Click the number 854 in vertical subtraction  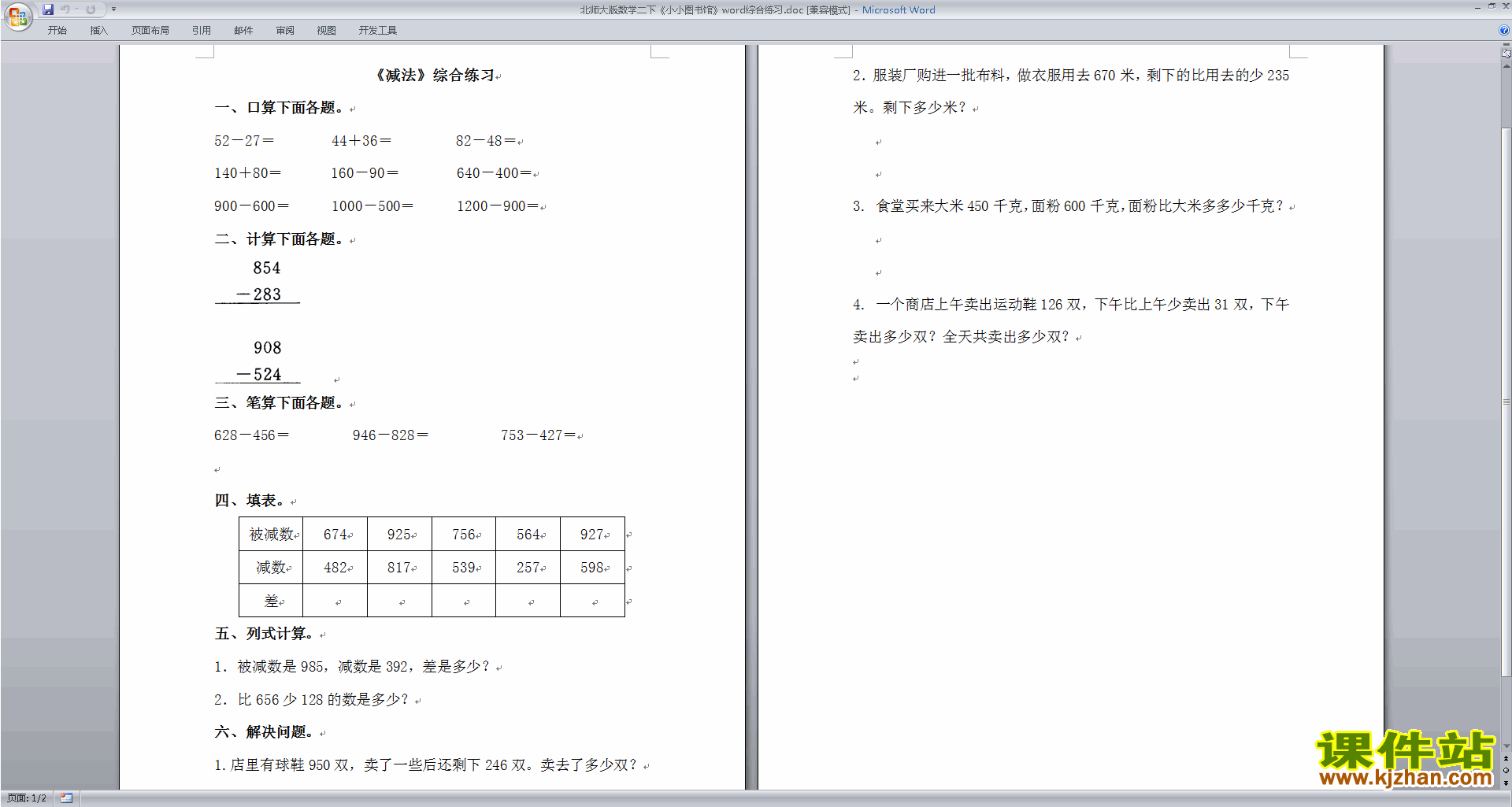[267, 268]
